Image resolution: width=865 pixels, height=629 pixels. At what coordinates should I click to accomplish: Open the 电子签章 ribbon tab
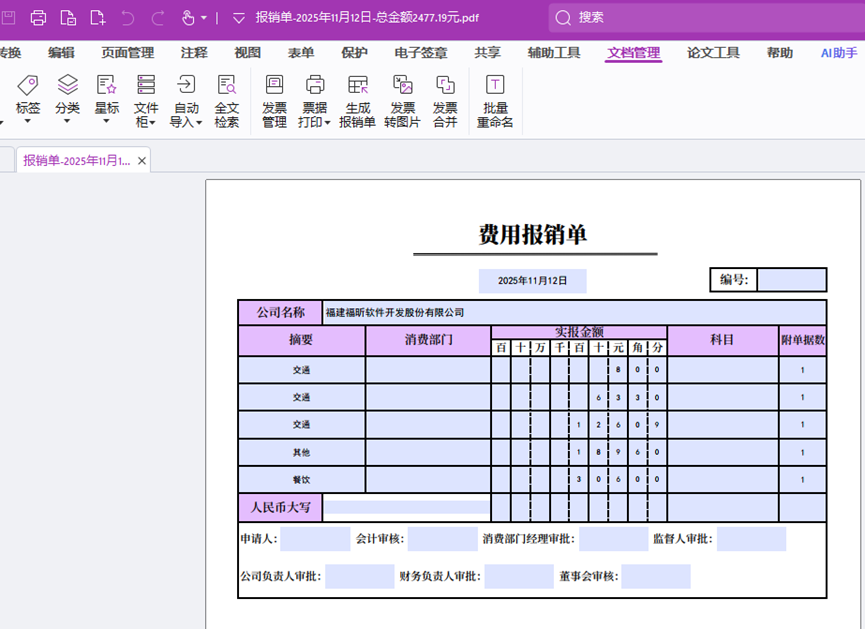pos(421,53)
